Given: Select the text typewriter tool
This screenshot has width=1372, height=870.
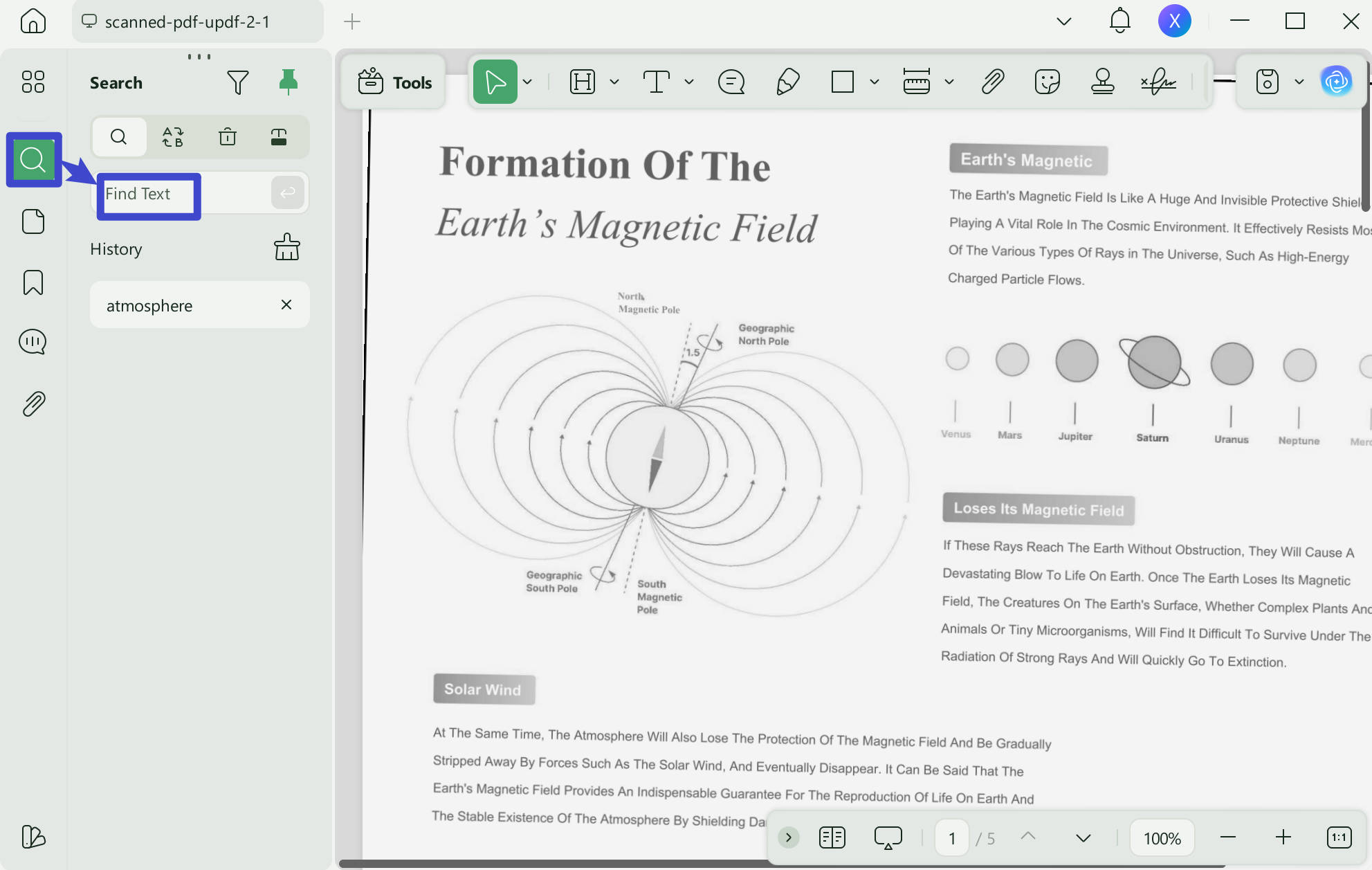Looking at the screenshot, I should point(657,82).
